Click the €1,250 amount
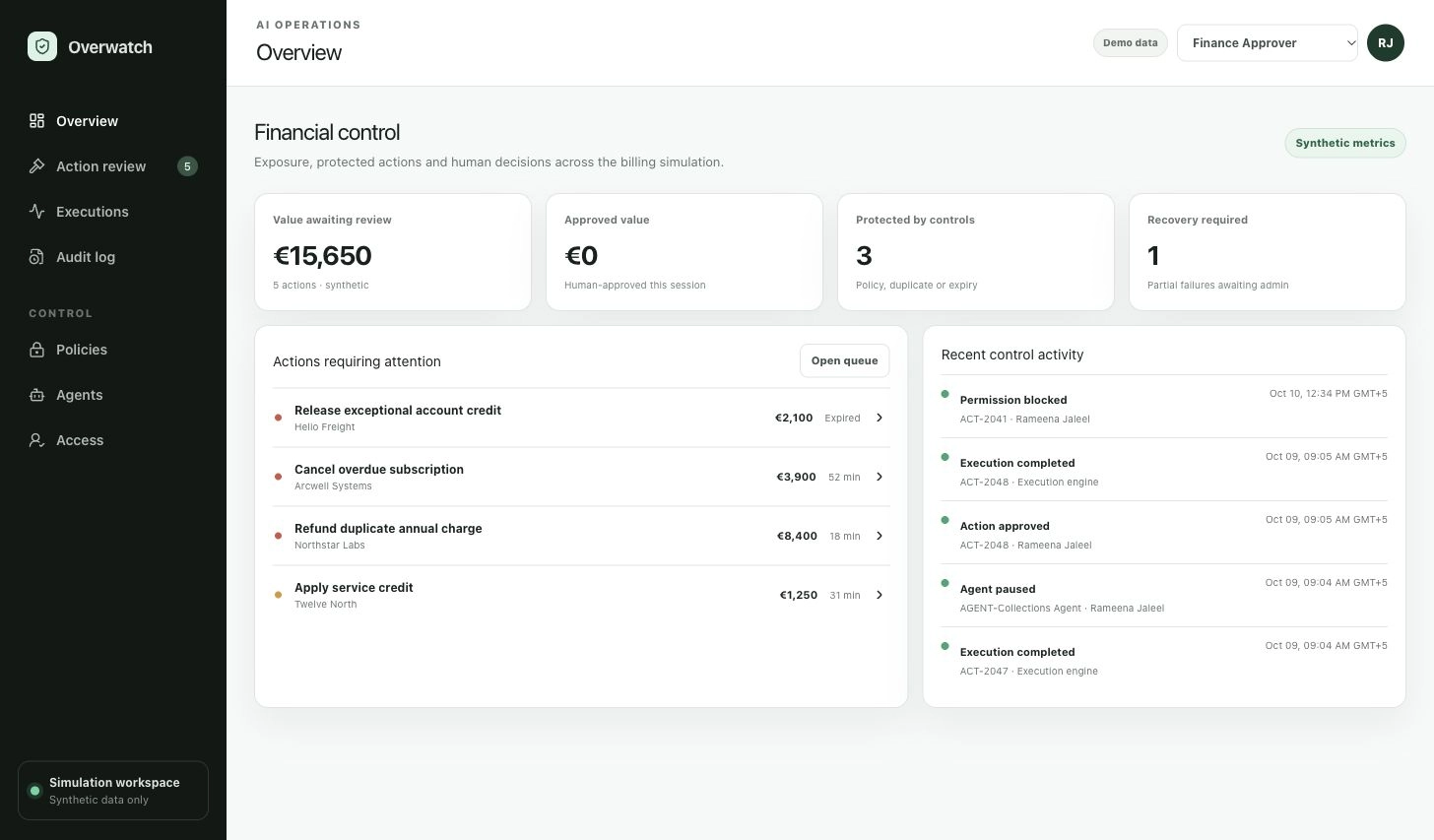The image size is (1434, 840). tap(799, 595)
